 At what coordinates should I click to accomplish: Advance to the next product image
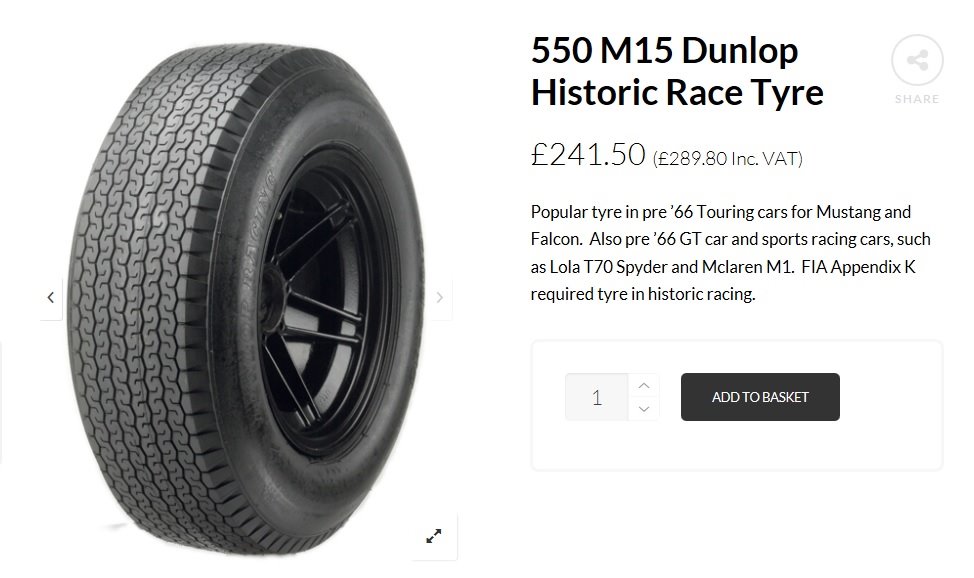[x=439, y=297]
